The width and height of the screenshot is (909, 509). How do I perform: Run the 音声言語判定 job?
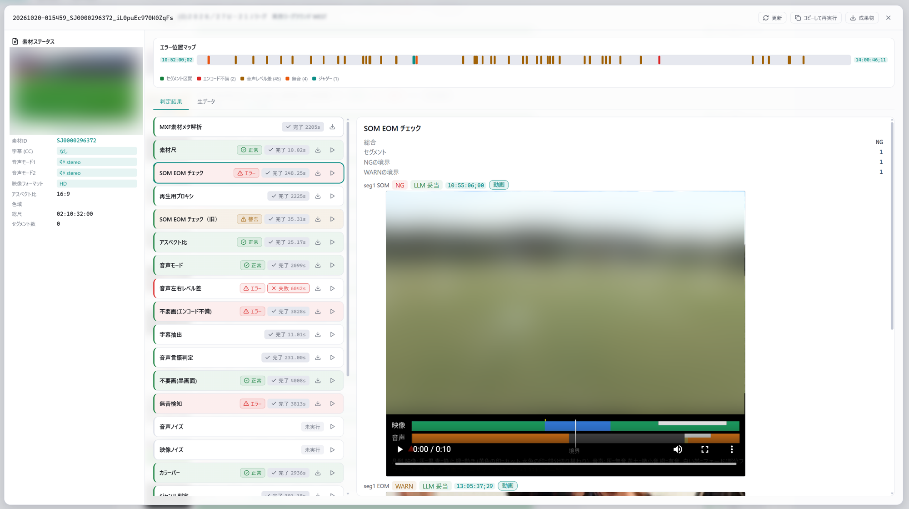click(333, 358)
